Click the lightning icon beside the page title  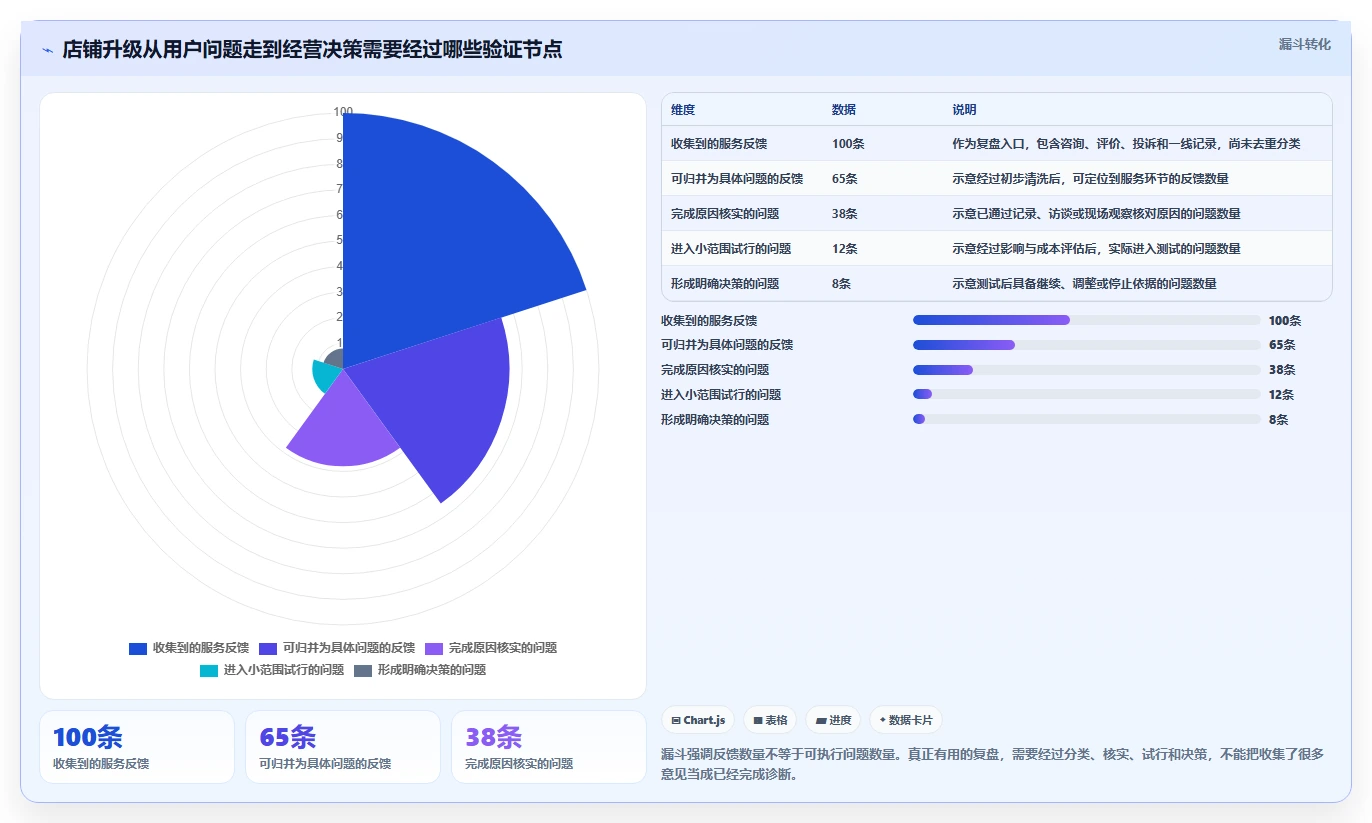(x=48, y=49)
